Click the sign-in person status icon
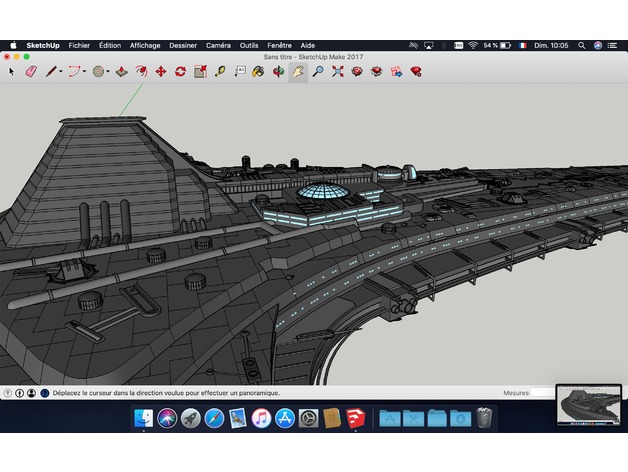 [x=32, y=393]
